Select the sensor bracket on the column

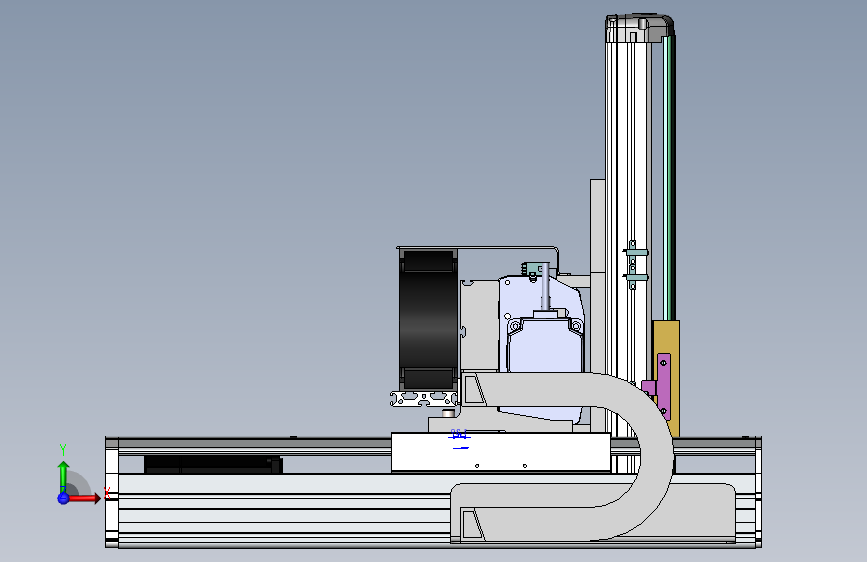634,265
